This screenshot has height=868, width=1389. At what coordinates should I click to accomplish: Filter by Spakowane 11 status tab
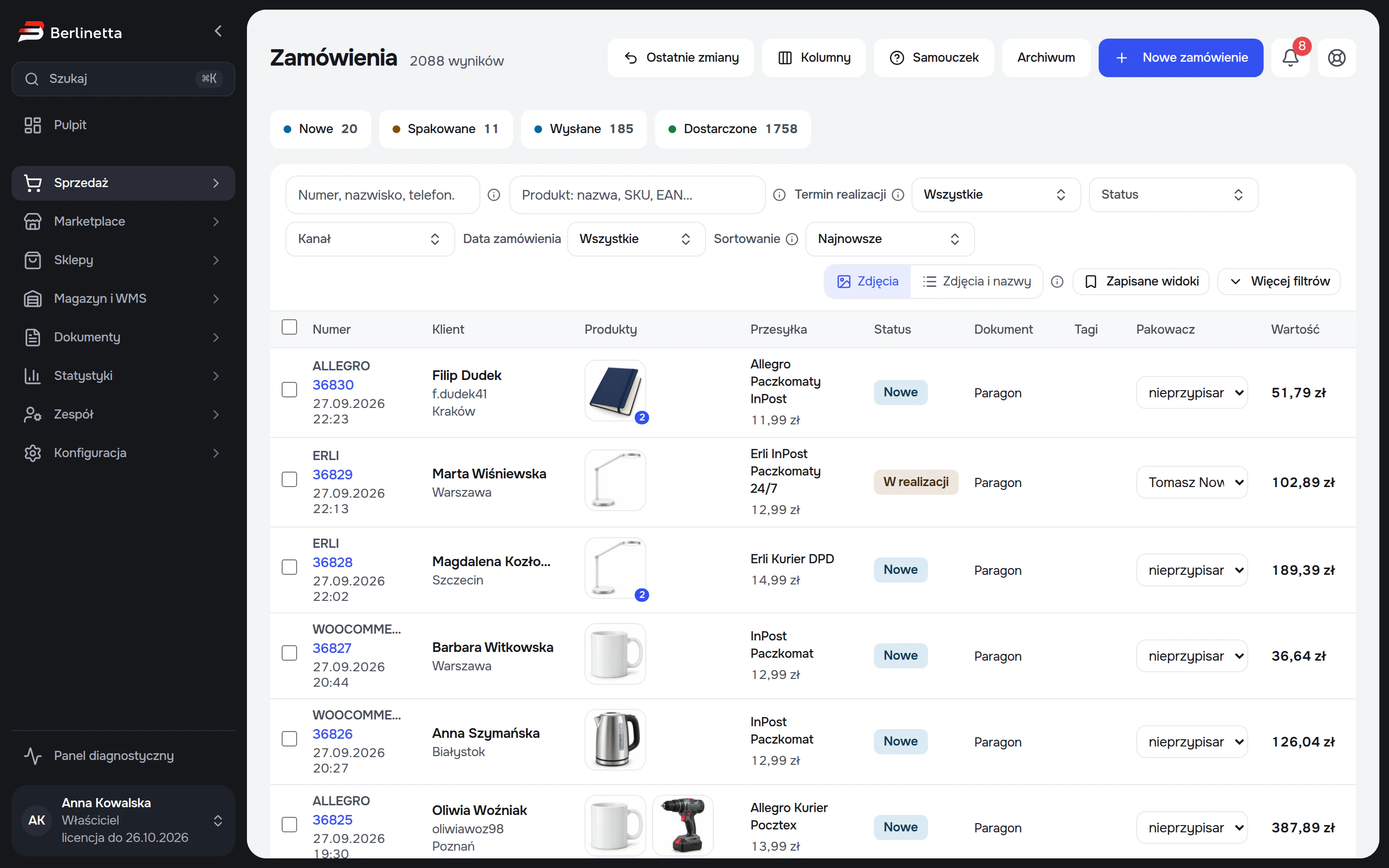tap(446, 129)
